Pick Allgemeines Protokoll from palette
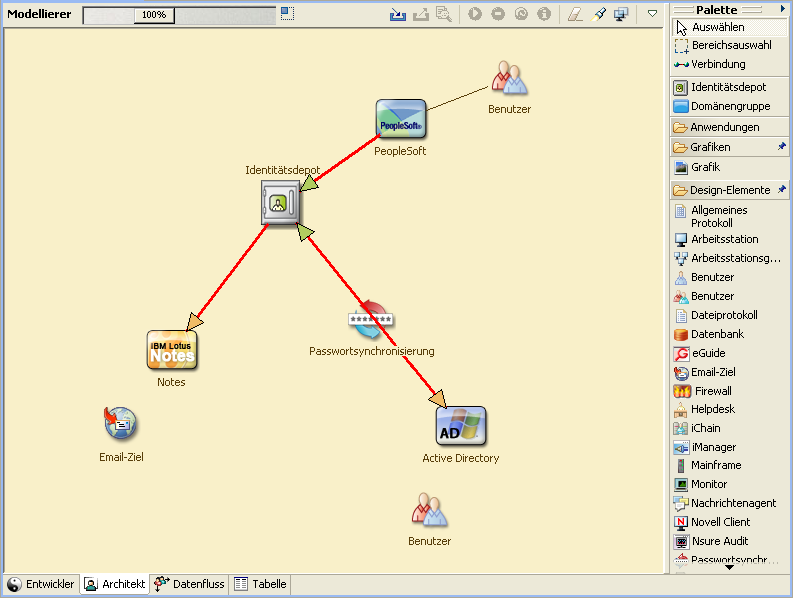The height and width of the screenshot is (598, 793). click(730, 217)
